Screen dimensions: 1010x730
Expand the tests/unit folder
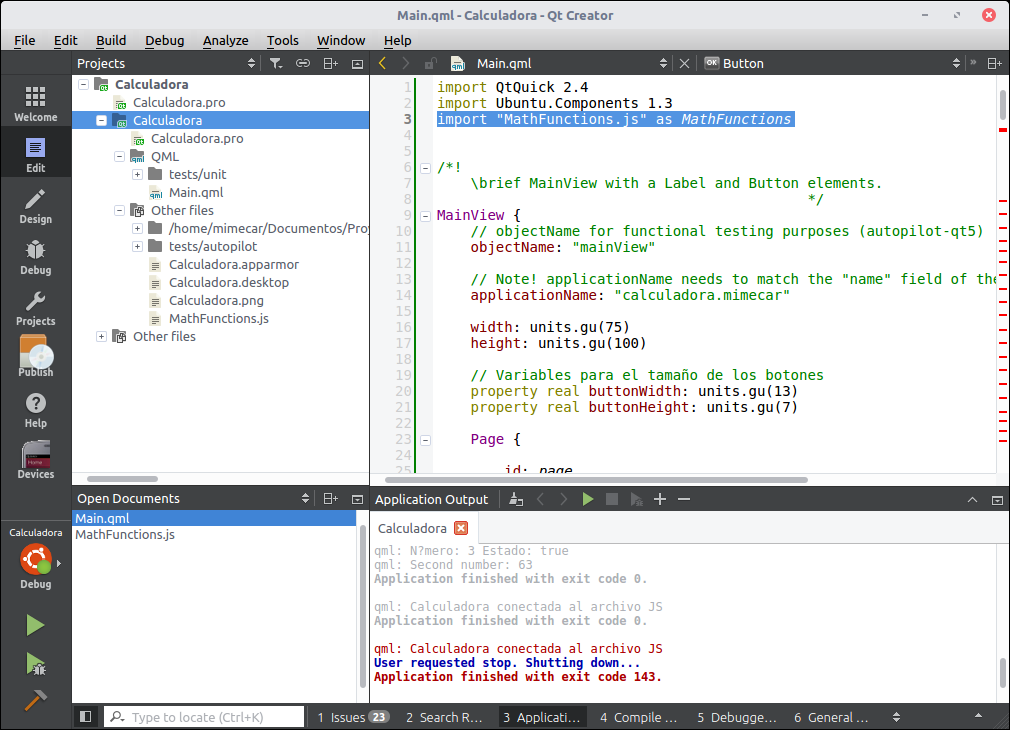(x=137, y=175)
